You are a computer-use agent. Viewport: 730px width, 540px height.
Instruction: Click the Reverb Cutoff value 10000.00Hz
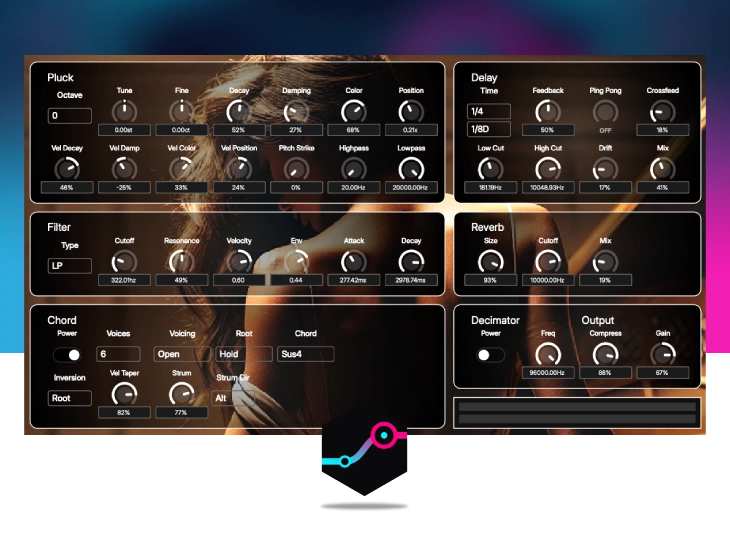[x=548, y=280]
